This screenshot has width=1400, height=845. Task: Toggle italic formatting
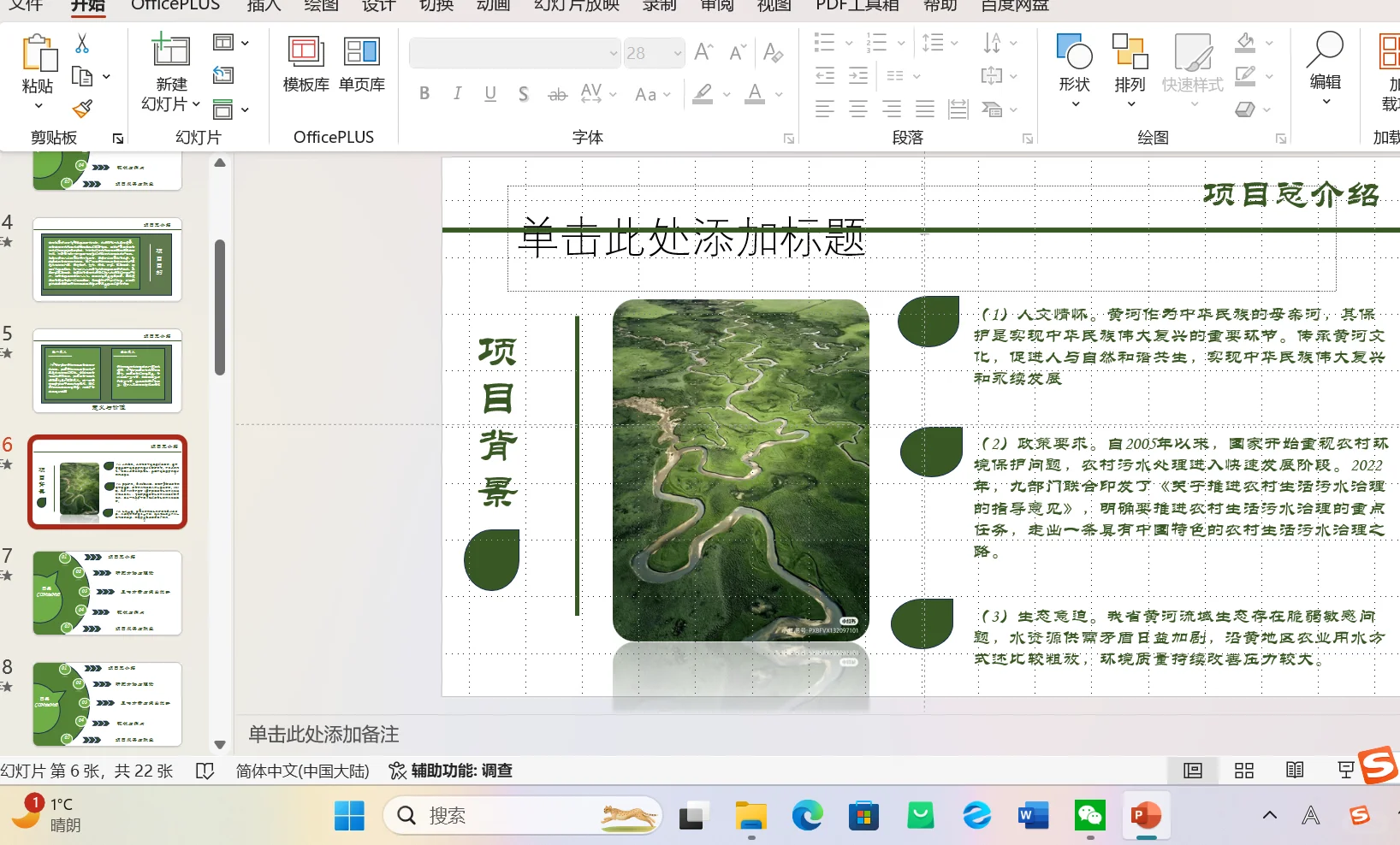tap(457, 94)
